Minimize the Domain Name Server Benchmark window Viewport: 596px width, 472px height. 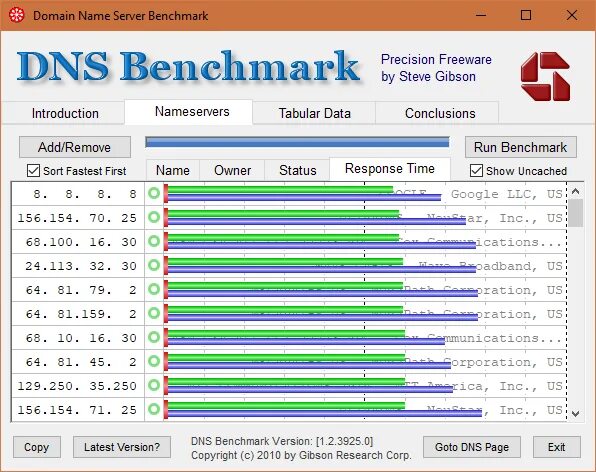pos(481,15)
